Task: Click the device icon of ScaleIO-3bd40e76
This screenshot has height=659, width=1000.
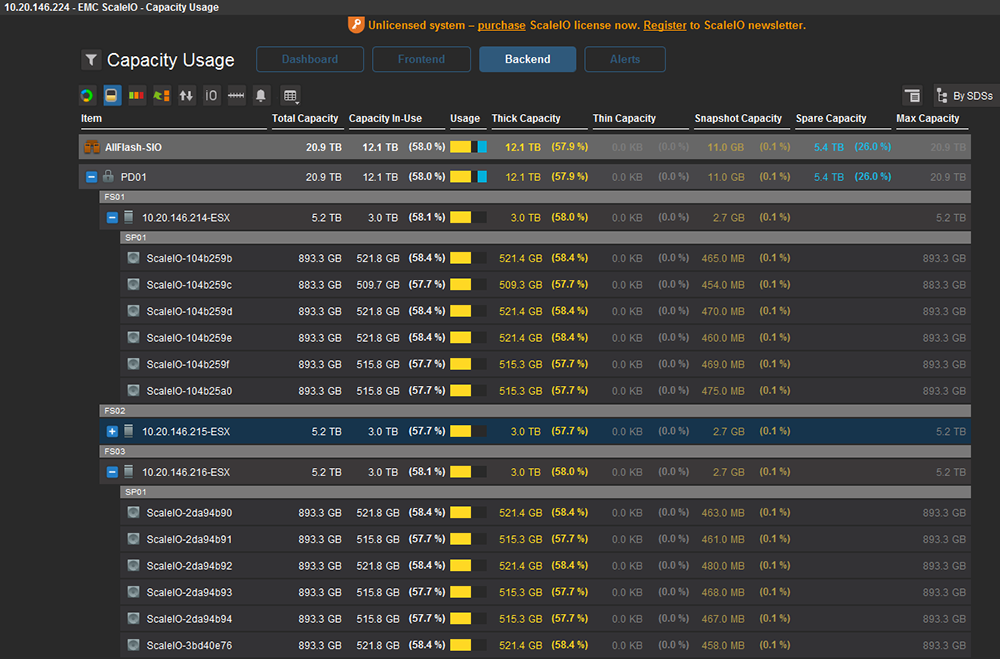Action: click(133, 645)
